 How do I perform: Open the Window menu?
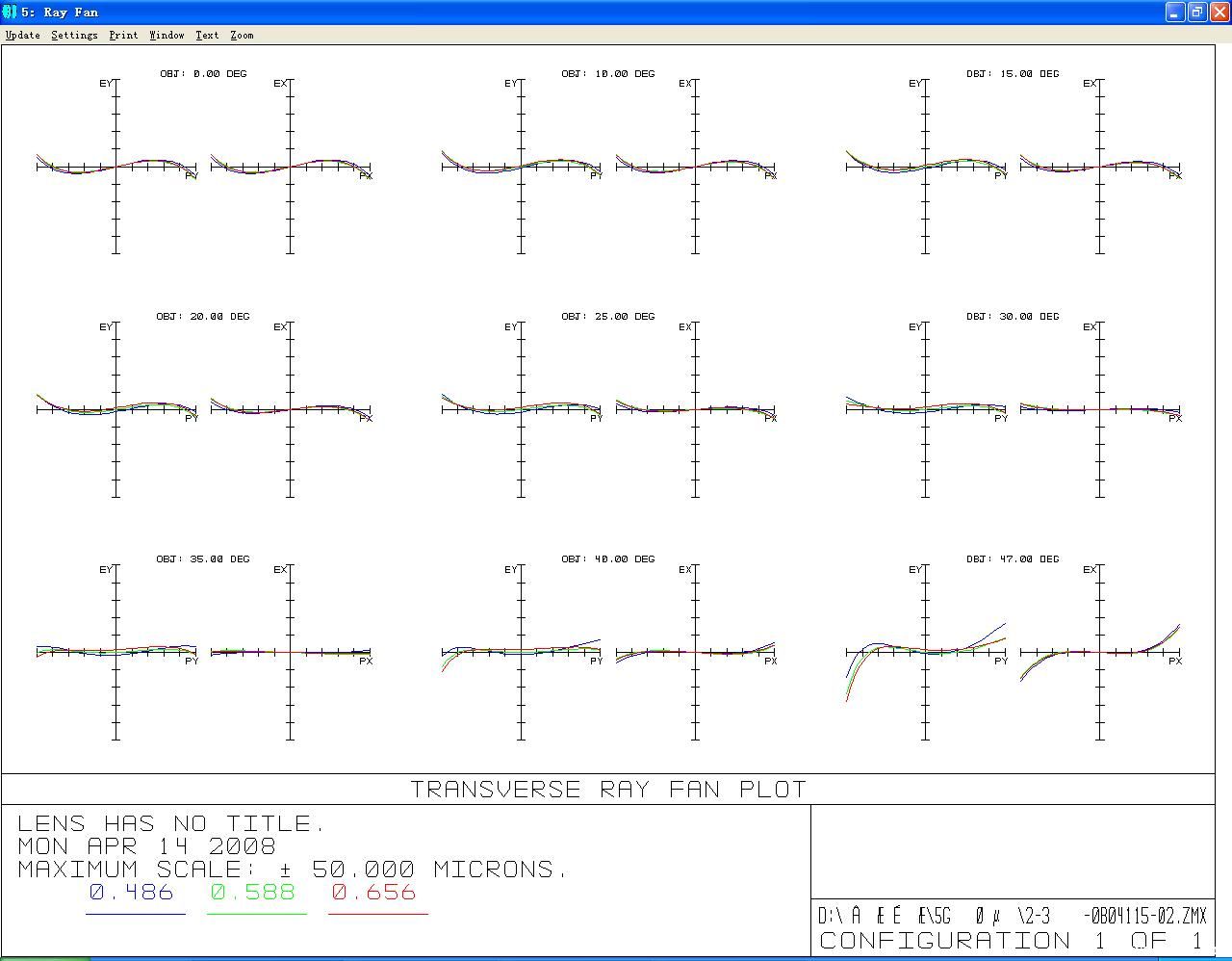click(x=167, y=35)
